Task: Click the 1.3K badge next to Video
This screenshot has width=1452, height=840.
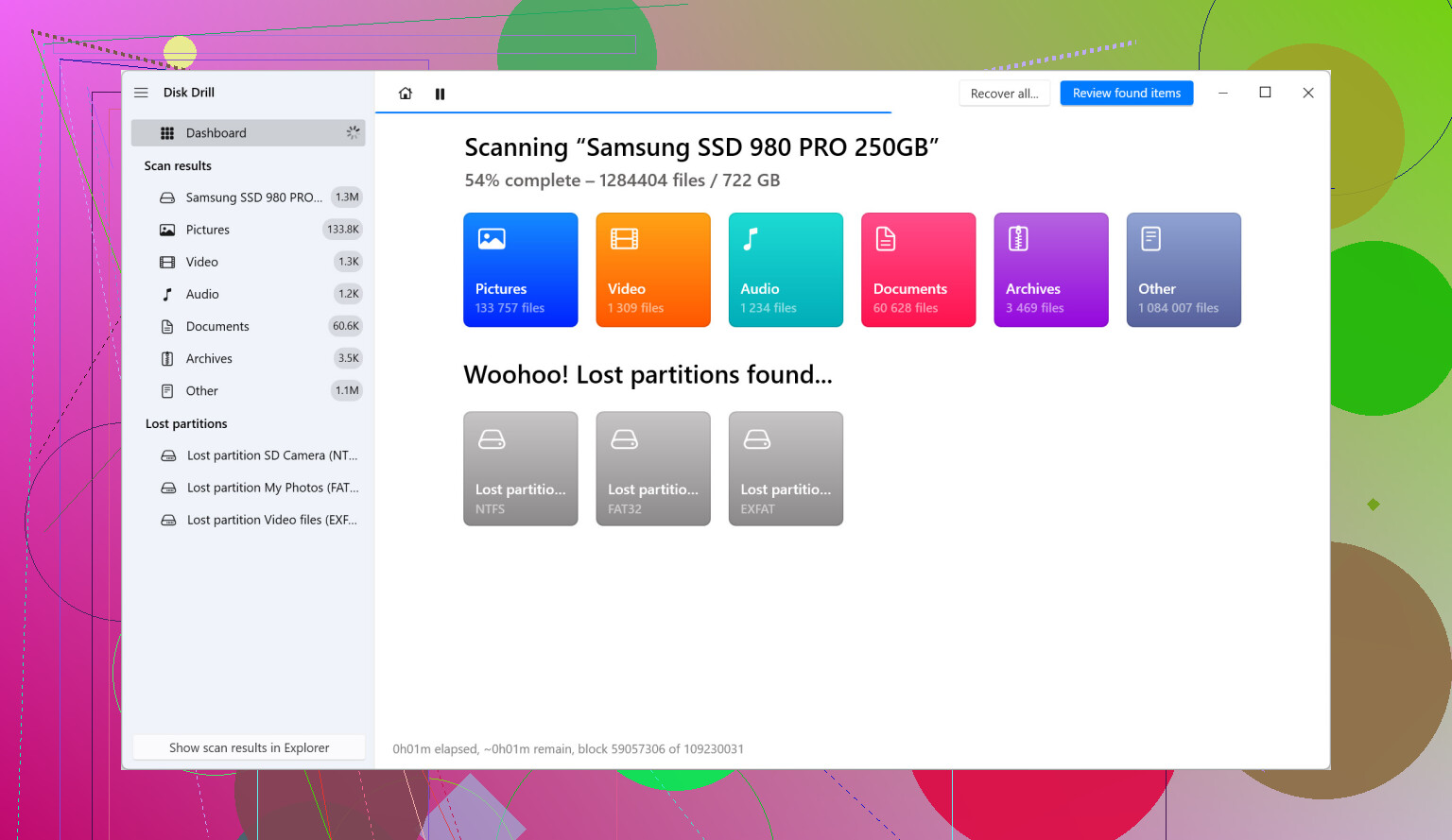Action: pyautogui.click(x=349, y=262)
